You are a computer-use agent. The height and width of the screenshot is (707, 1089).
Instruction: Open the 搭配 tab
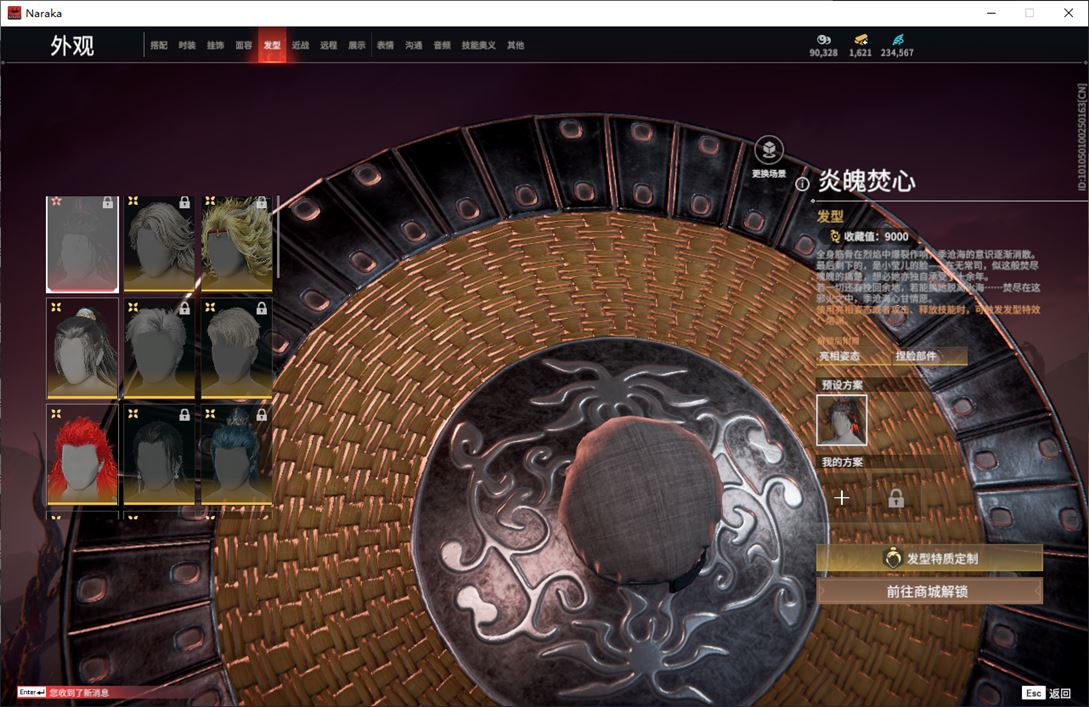[159, 45]
